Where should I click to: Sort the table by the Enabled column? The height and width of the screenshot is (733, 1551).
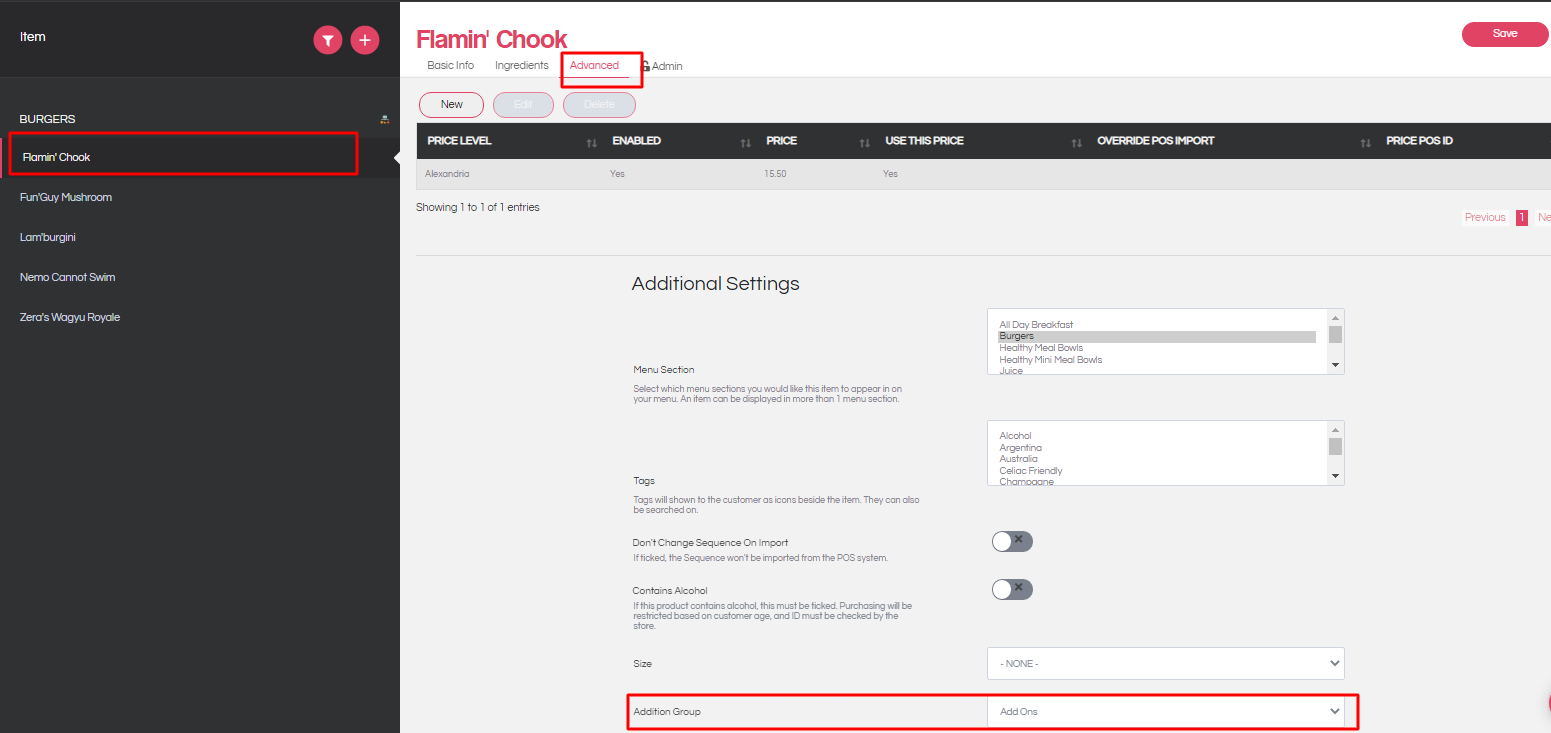point(745,143)
